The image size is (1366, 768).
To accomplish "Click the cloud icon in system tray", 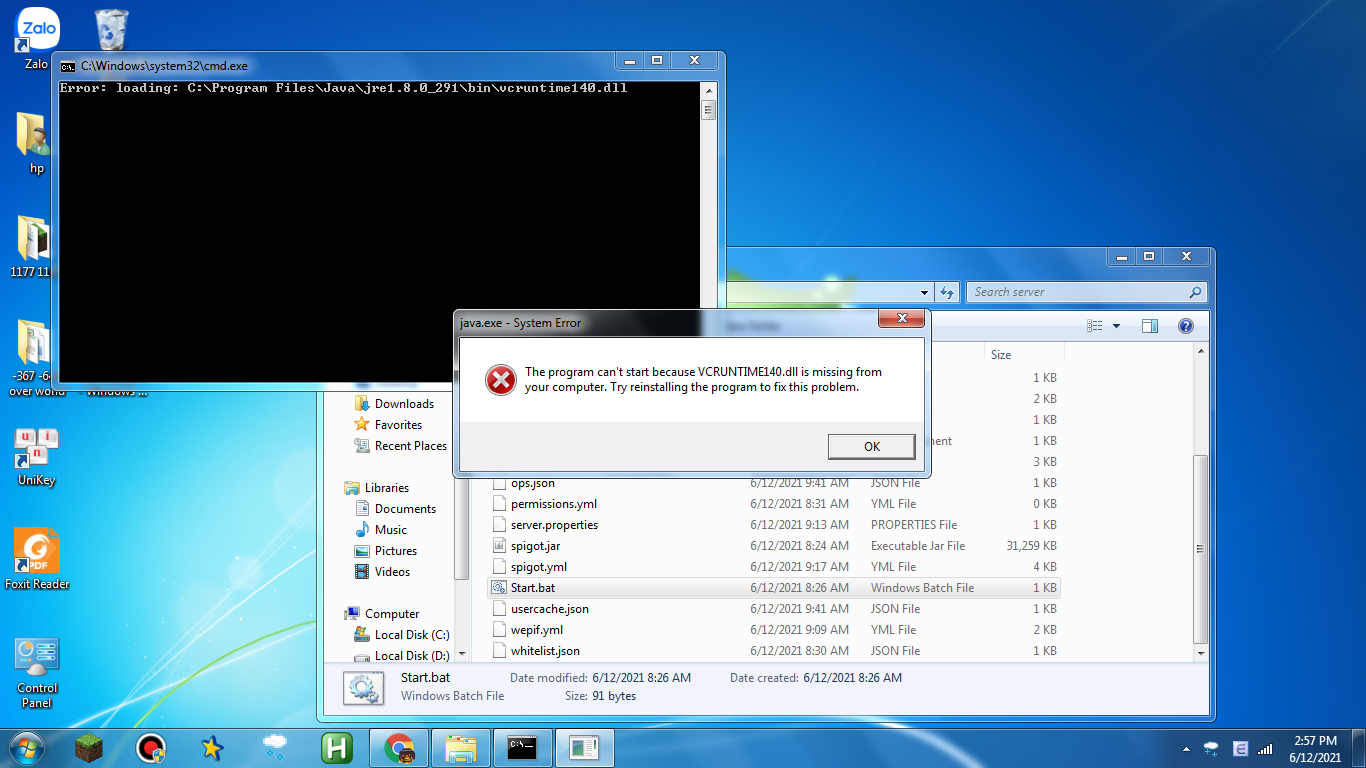I will pyautogui.click(x=1212, y=748).
